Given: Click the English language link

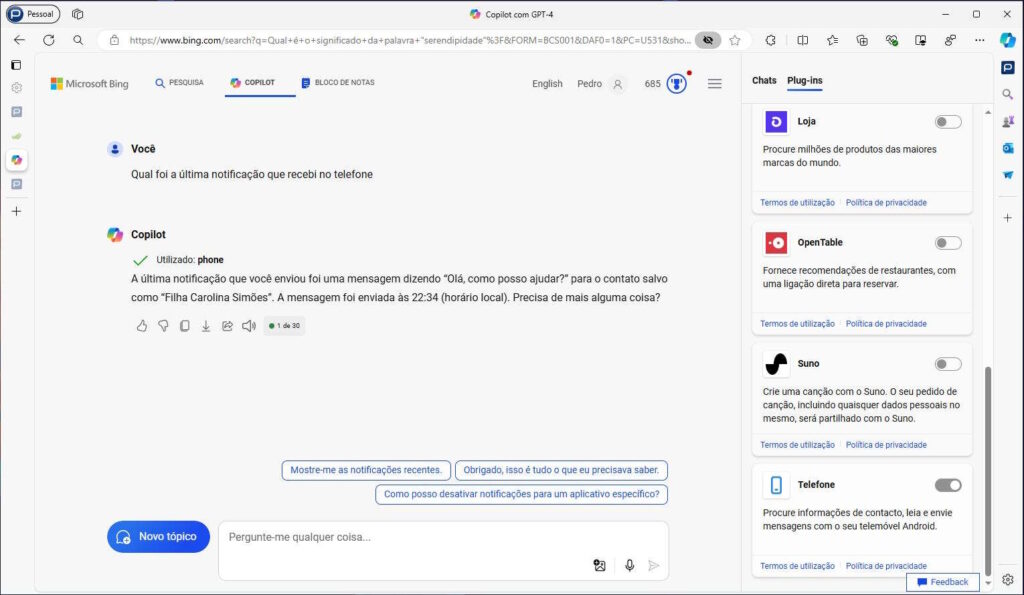Looking at the screenshot, I should click(x=547, y=84).
